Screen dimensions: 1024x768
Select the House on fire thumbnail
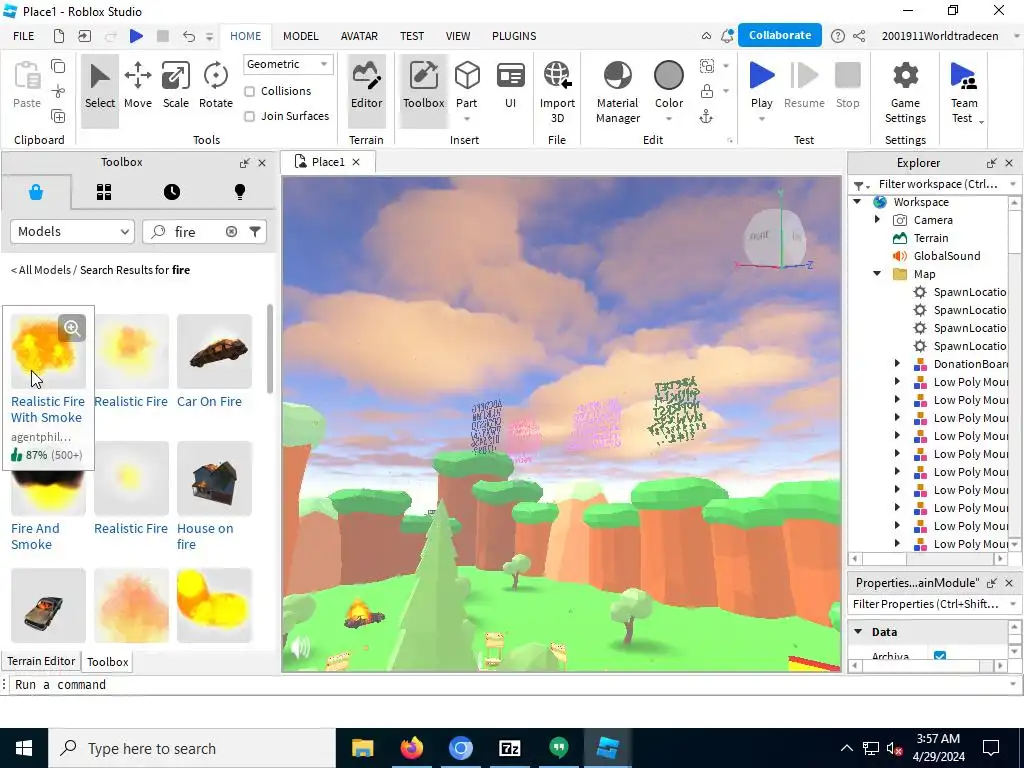pos(214,478)
